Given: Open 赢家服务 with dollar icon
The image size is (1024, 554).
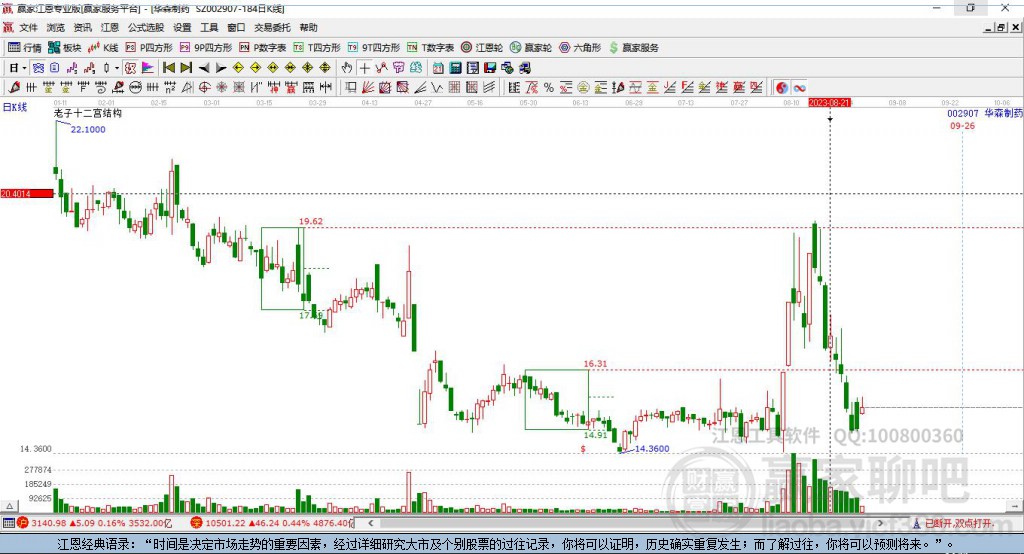Looking at the screenshot, I should click(634, 48).
